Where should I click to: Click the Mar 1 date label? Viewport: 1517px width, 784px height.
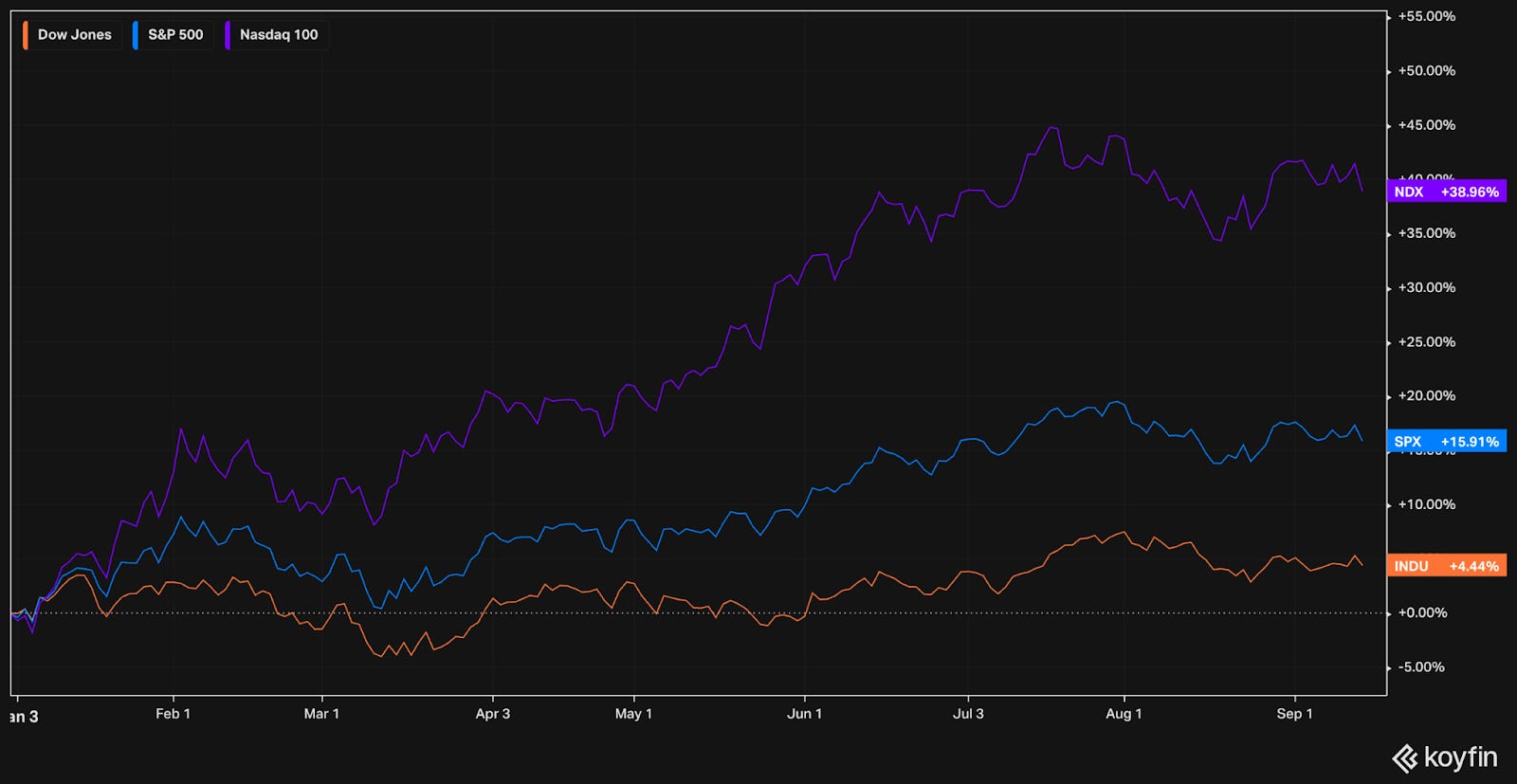click(321, 714)
